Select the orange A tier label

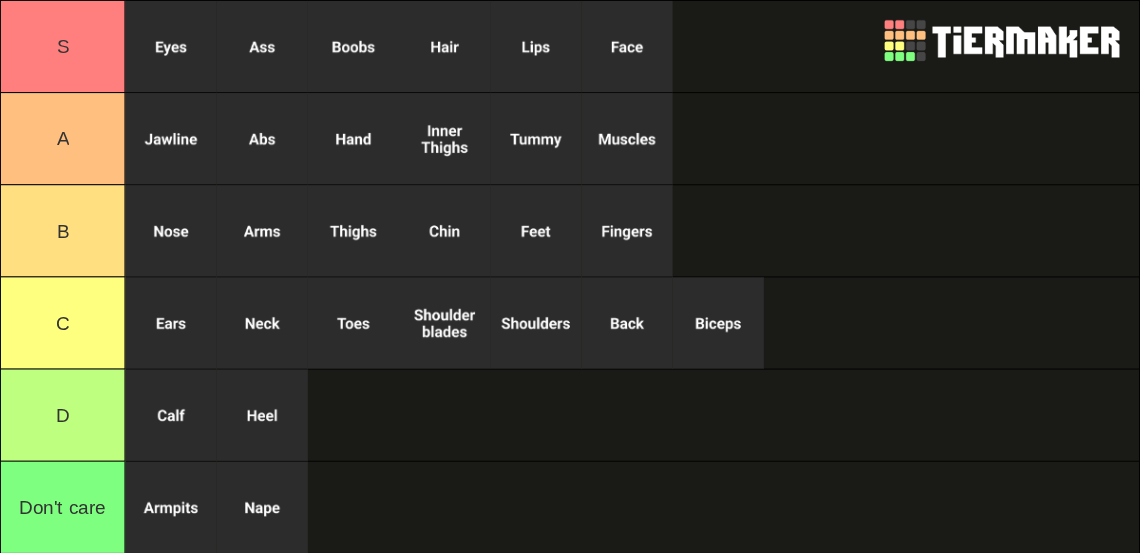[63, 139]
